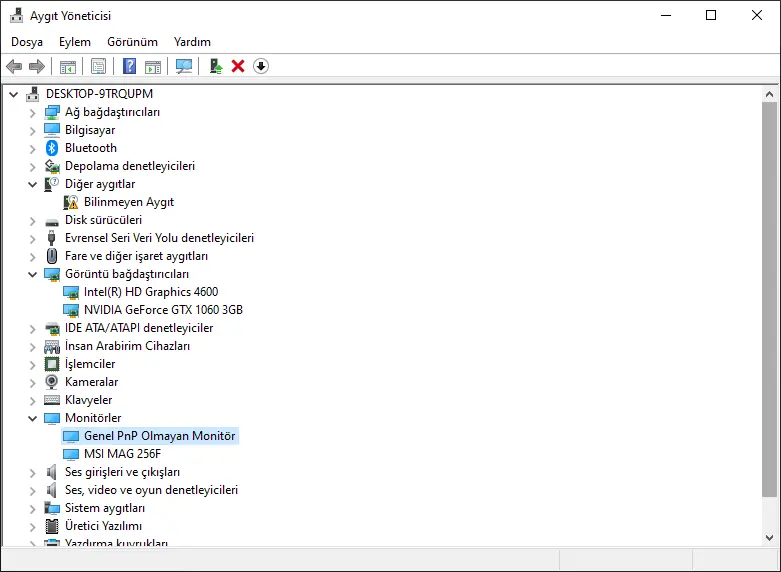Scan for hardware changes monitor icon
The image size is (781, 572).
(184, 66)
